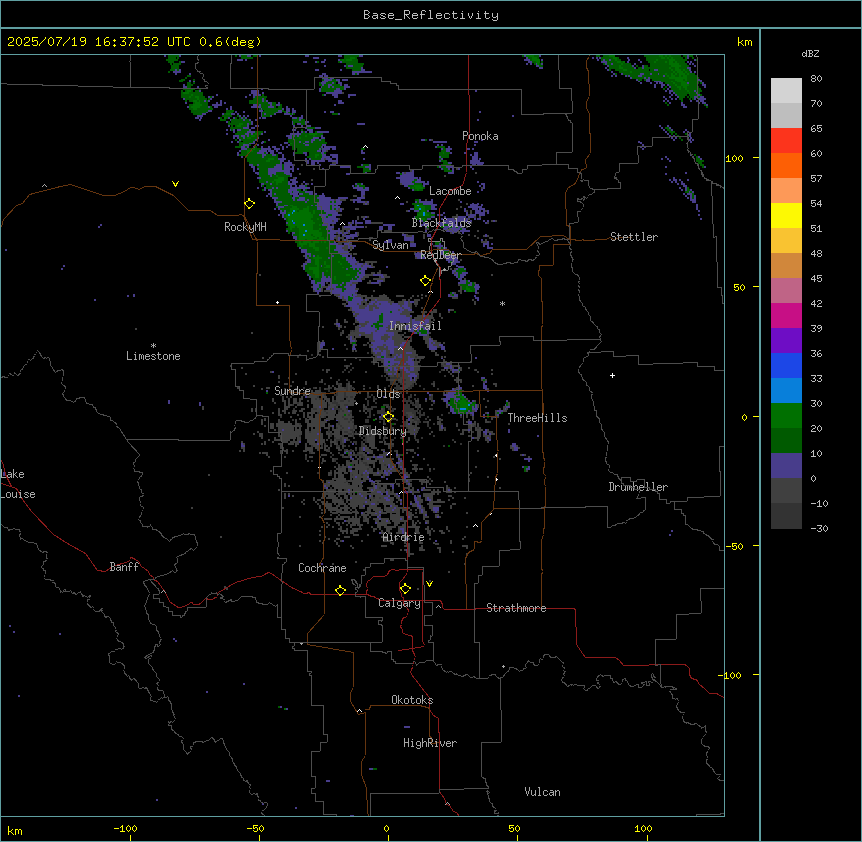The image size is (862, 842).
Task: Click the purple 10 dBZ legend swatch
Action: pyautogui.click(x=786, y=466)
